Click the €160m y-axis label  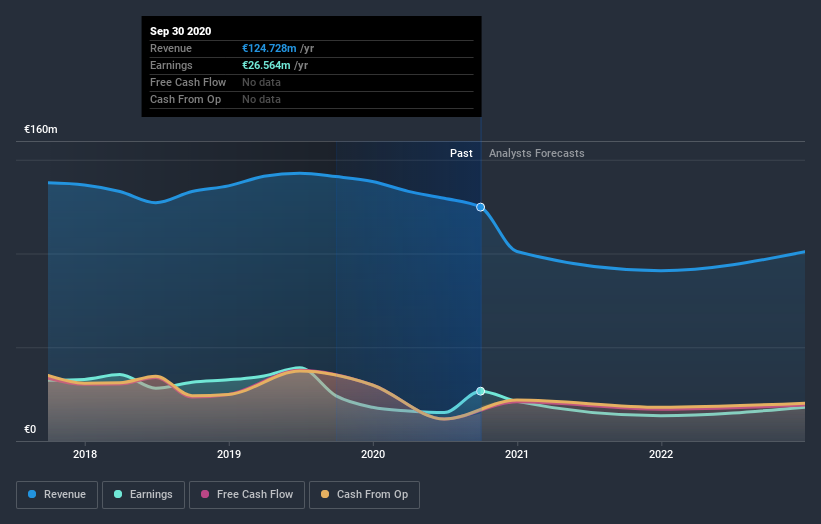click(41, 129)
